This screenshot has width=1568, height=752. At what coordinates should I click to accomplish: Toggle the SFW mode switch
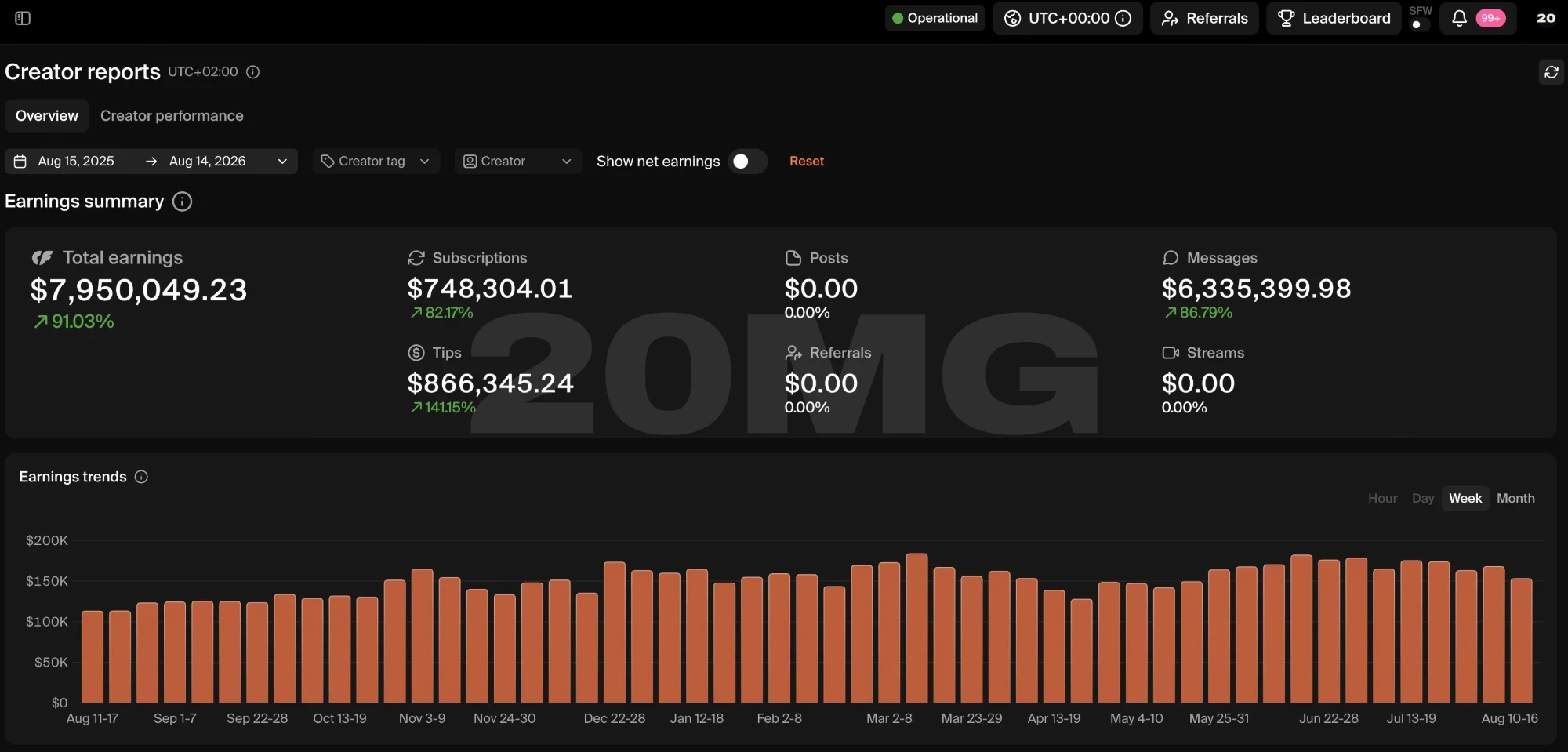(x=1420, y=24)
